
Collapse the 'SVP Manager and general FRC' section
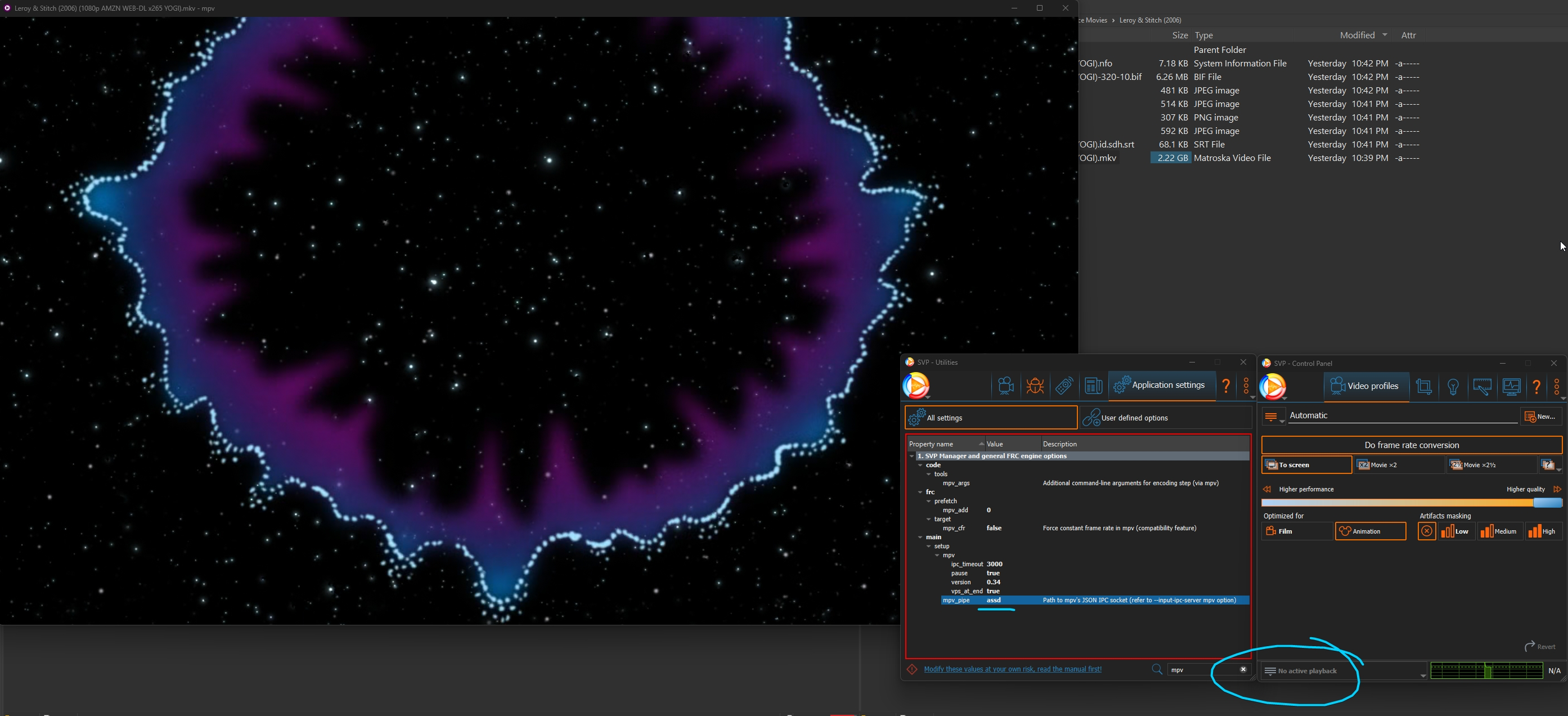(911, 456)
